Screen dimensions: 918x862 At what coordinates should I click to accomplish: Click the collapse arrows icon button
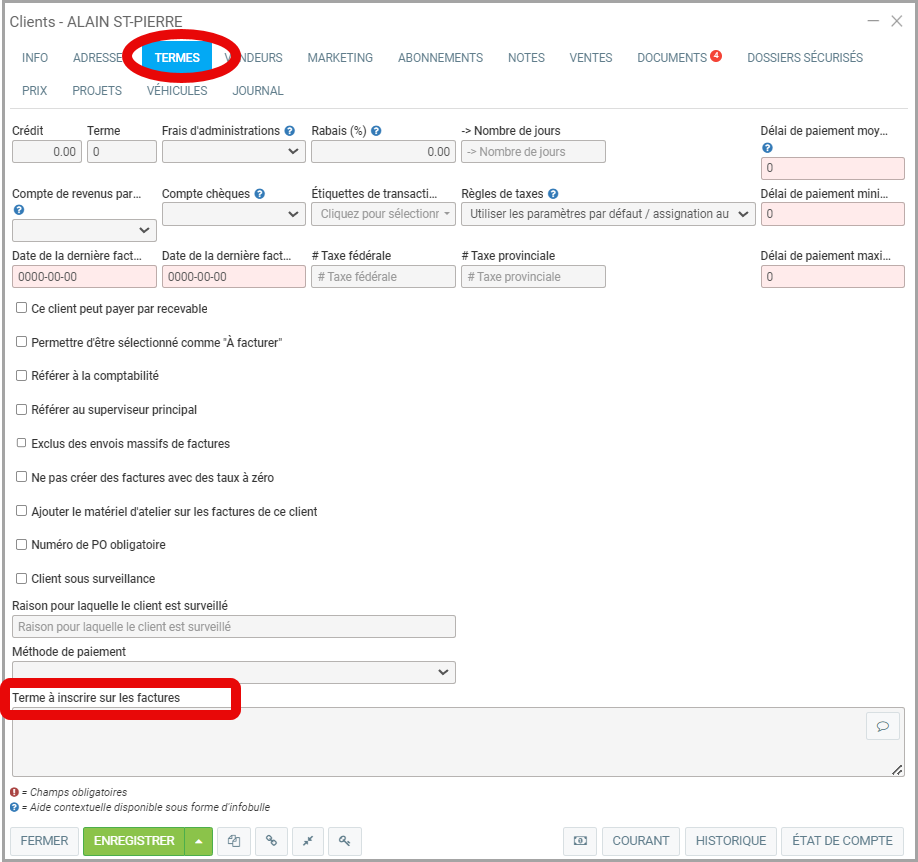(308, 841)
